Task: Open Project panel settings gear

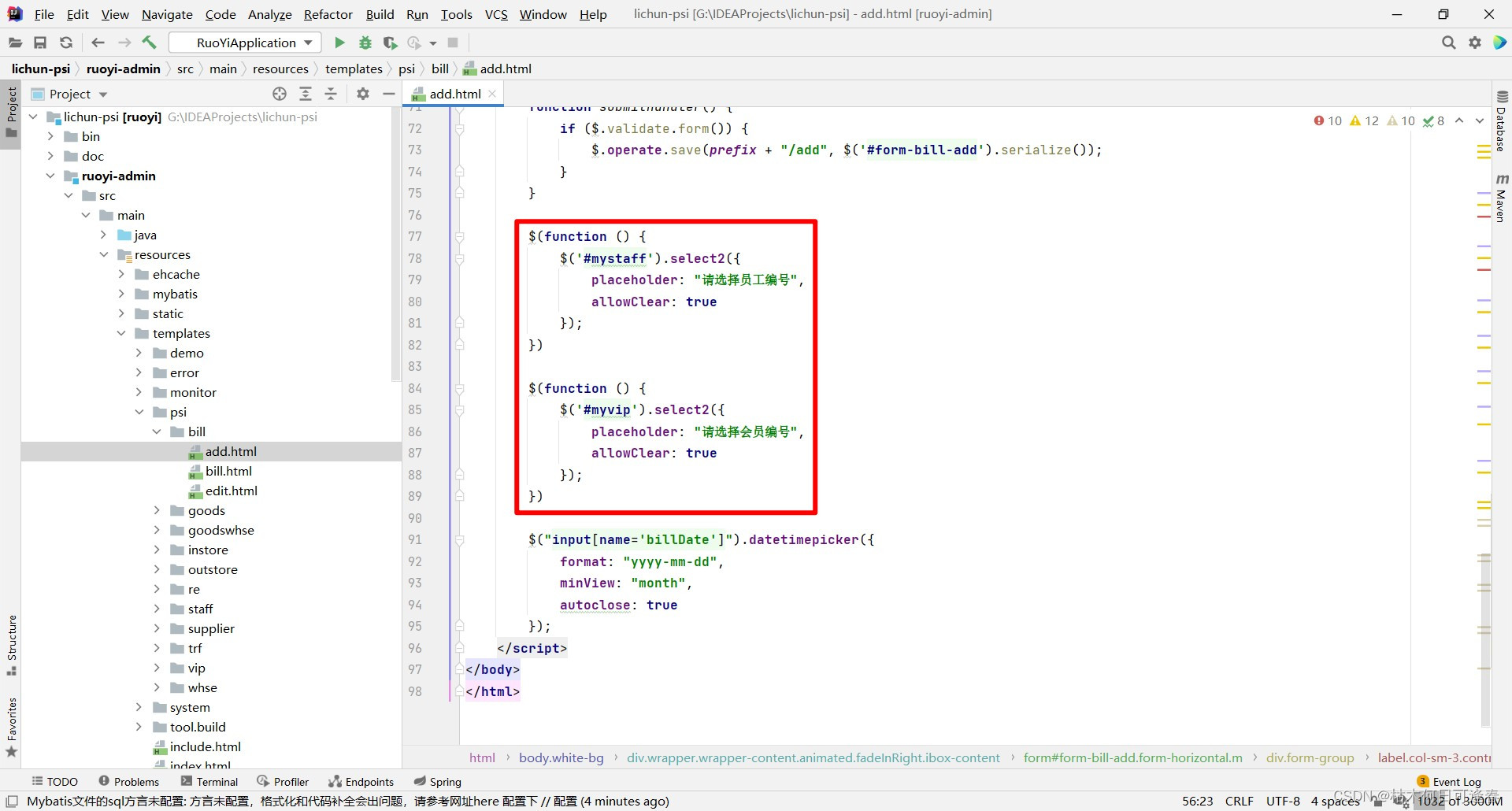Action: (x=362, y=94)
